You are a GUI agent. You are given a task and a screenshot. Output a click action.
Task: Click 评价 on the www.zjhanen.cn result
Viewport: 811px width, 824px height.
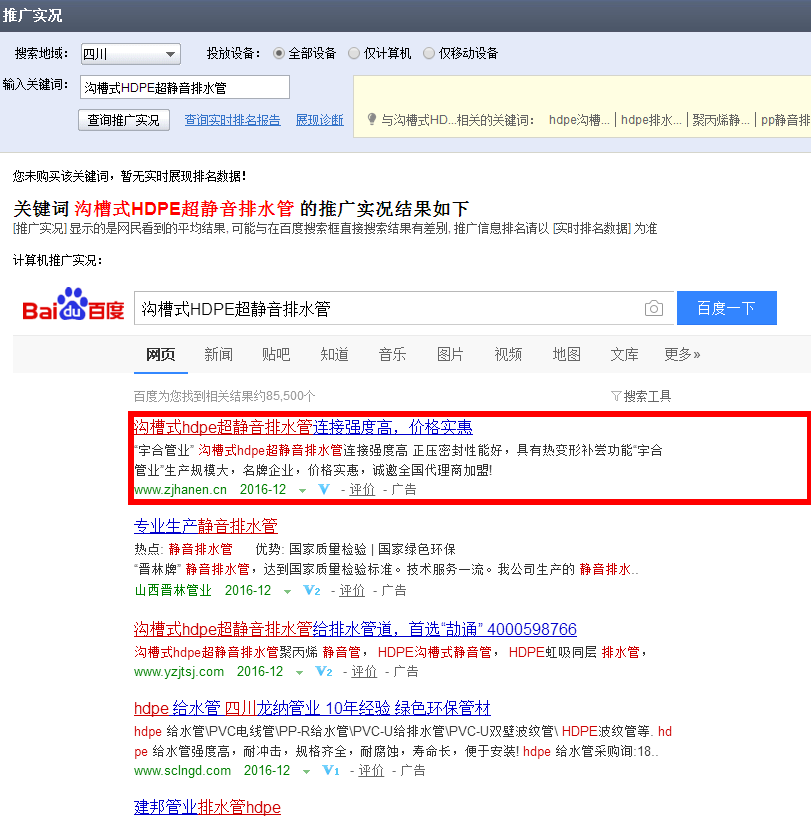click(x=362, y=489)
